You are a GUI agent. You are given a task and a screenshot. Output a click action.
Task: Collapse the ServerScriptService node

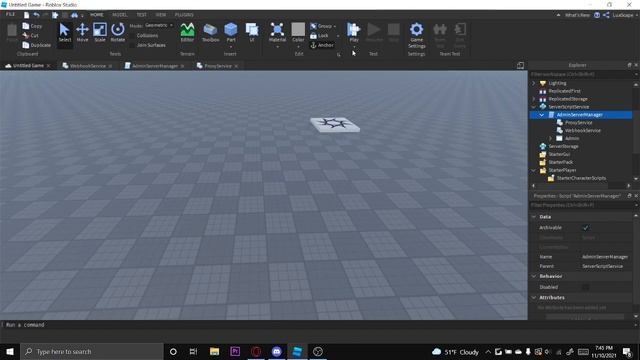533,107
